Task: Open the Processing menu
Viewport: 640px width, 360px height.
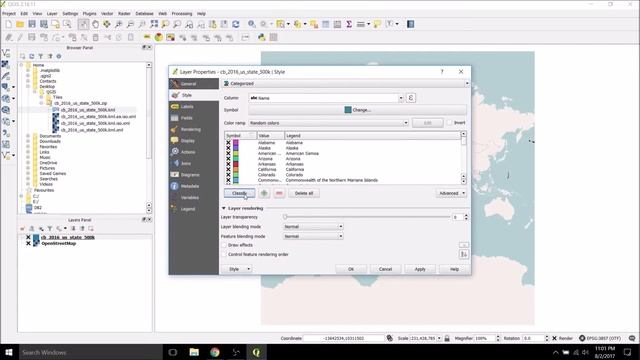Action: pos(182,13)
